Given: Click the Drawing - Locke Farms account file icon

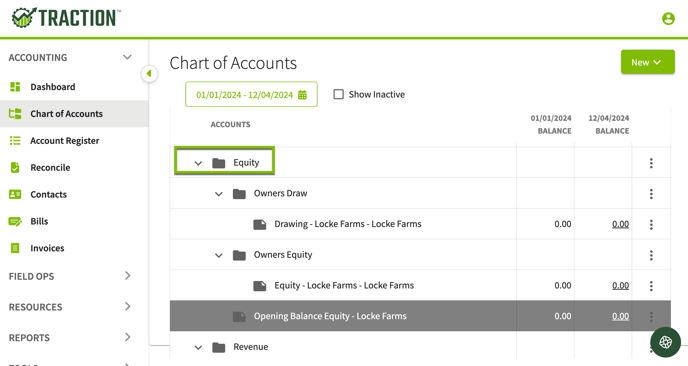Looking at the screenshot, I should pos(260,225).
